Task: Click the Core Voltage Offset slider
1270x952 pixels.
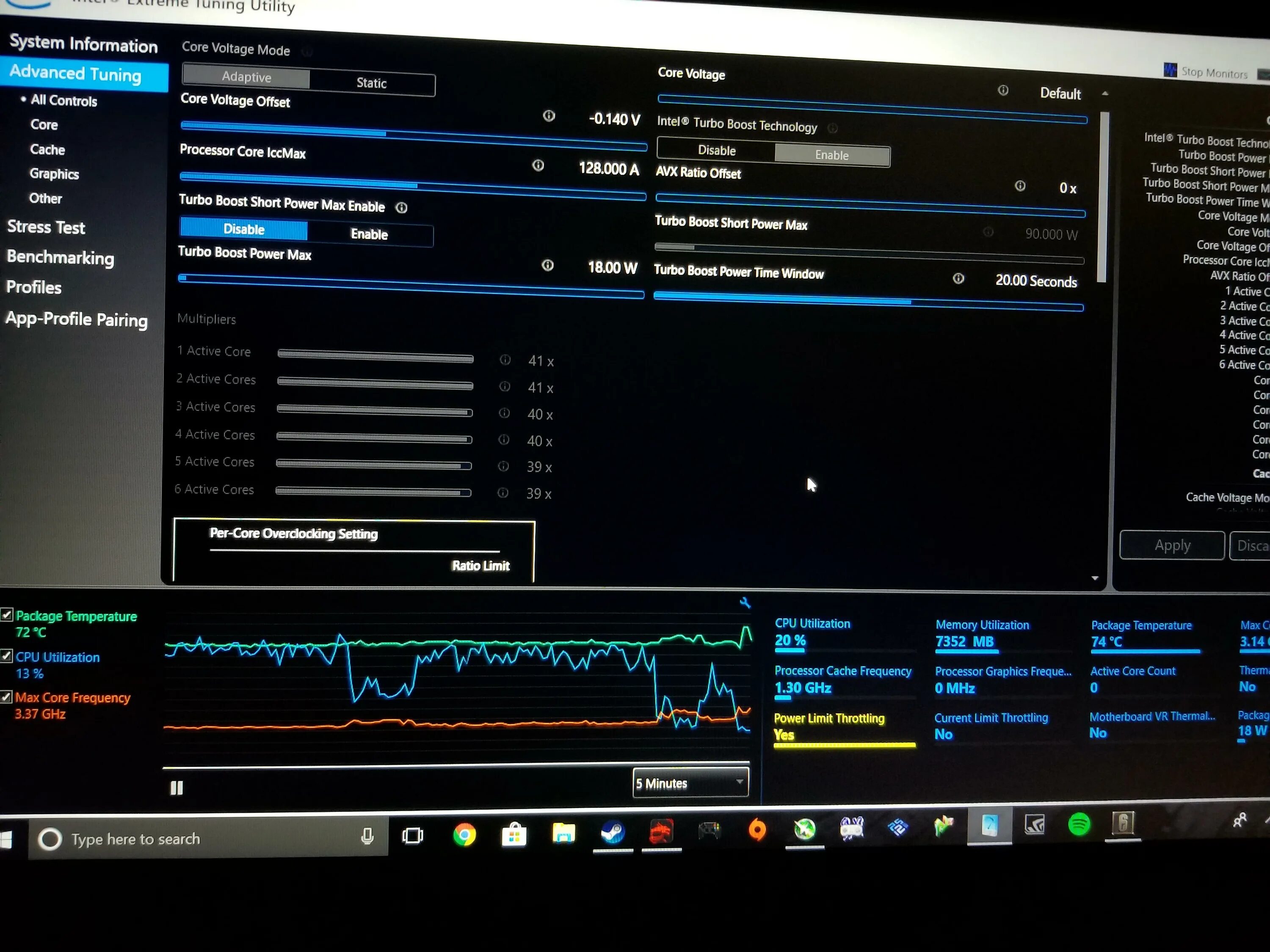Action: click(x=413, y=135)
